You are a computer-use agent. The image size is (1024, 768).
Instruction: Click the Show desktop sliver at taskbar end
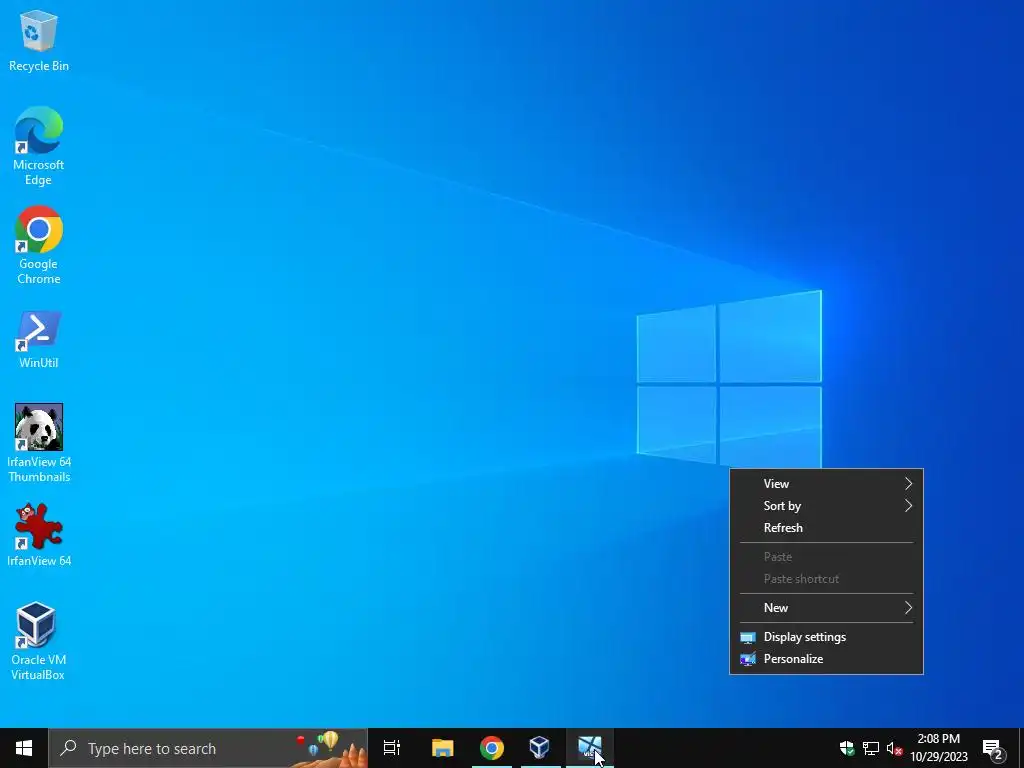tap(1021, 748)
